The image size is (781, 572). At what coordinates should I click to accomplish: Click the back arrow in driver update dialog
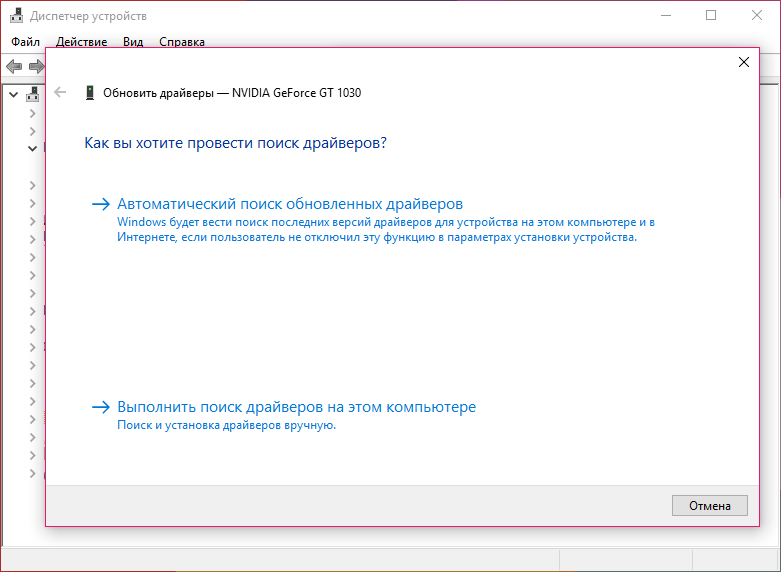click(x=60, y=92)
